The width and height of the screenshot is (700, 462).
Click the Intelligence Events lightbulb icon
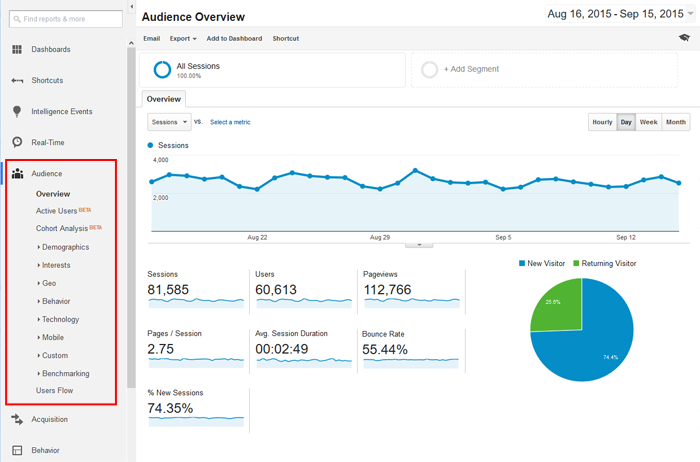pos(17,112)
